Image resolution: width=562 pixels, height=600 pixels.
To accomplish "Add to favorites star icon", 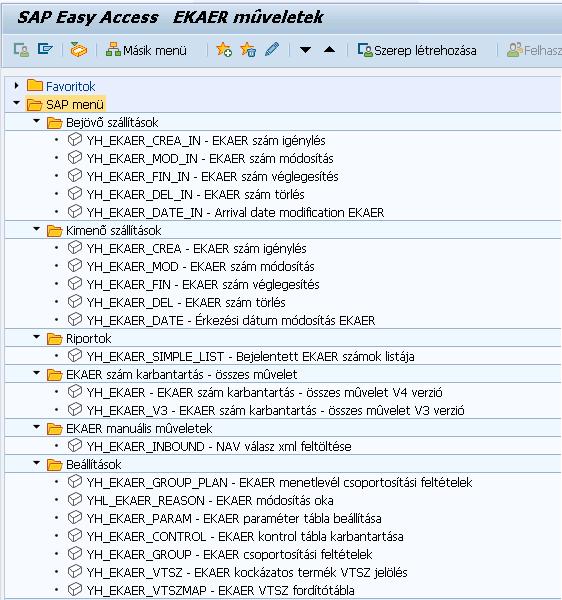I will 224,50.
